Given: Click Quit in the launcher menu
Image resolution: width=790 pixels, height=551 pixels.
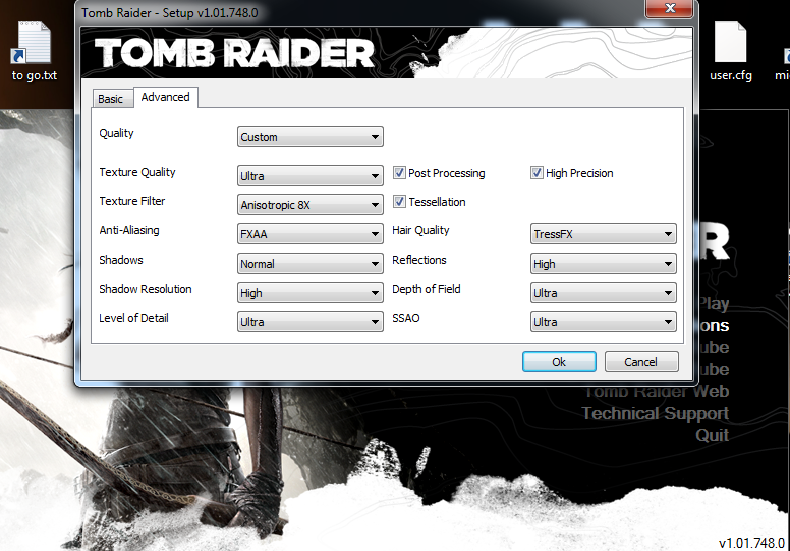Looking at the screenshot, I should tap(712, 435).
